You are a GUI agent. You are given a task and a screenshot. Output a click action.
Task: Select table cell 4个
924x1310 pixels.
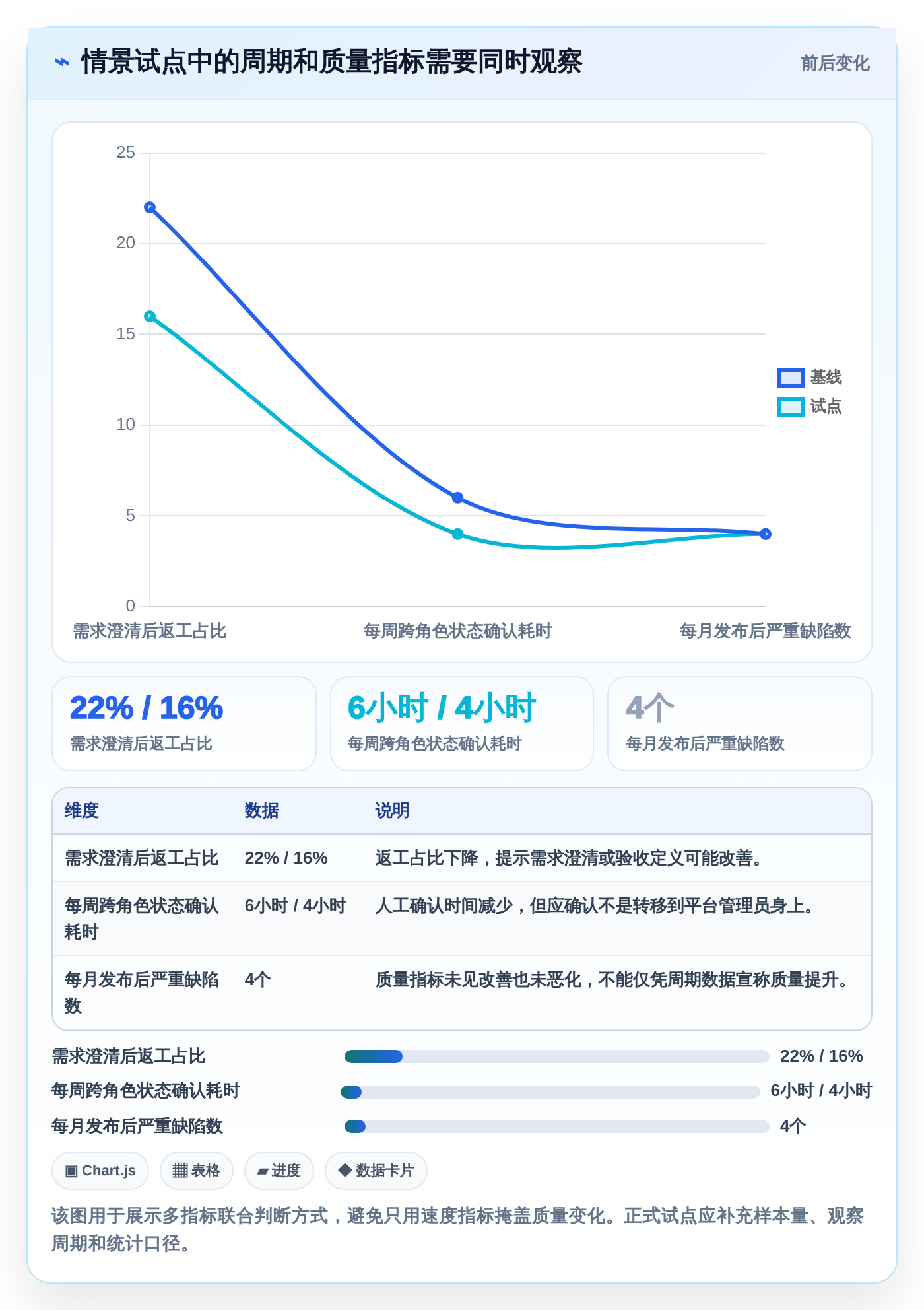tap(258, 980)
